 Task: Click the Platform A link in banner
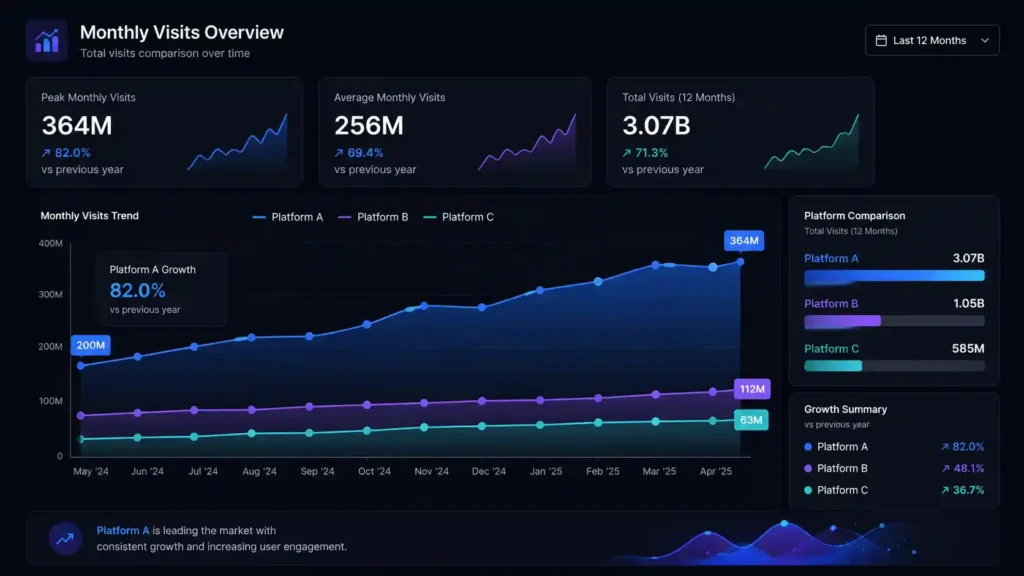[123, 531]
